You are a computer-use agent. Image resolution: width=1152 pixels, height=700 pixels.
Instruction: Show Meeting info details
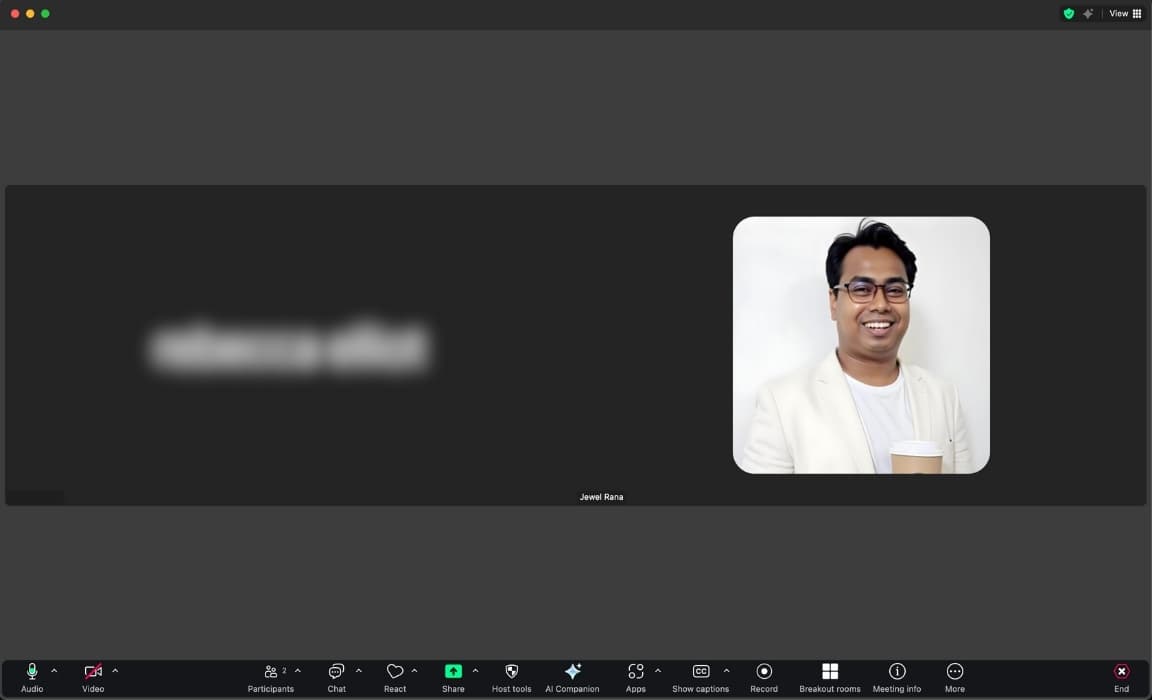(x=896, y=676)
